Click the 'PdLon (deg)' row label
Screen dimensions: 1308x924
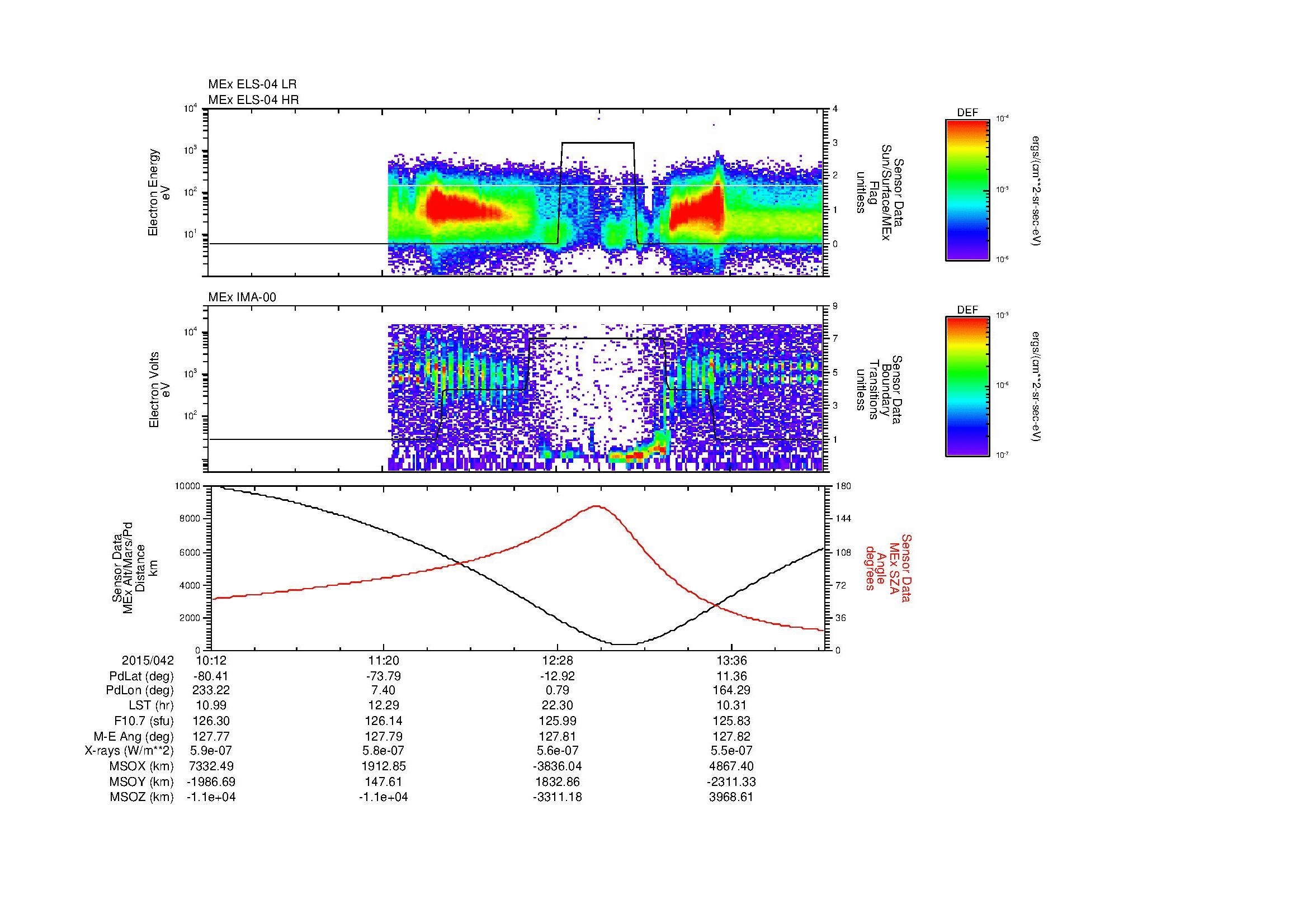coord(140,690)
